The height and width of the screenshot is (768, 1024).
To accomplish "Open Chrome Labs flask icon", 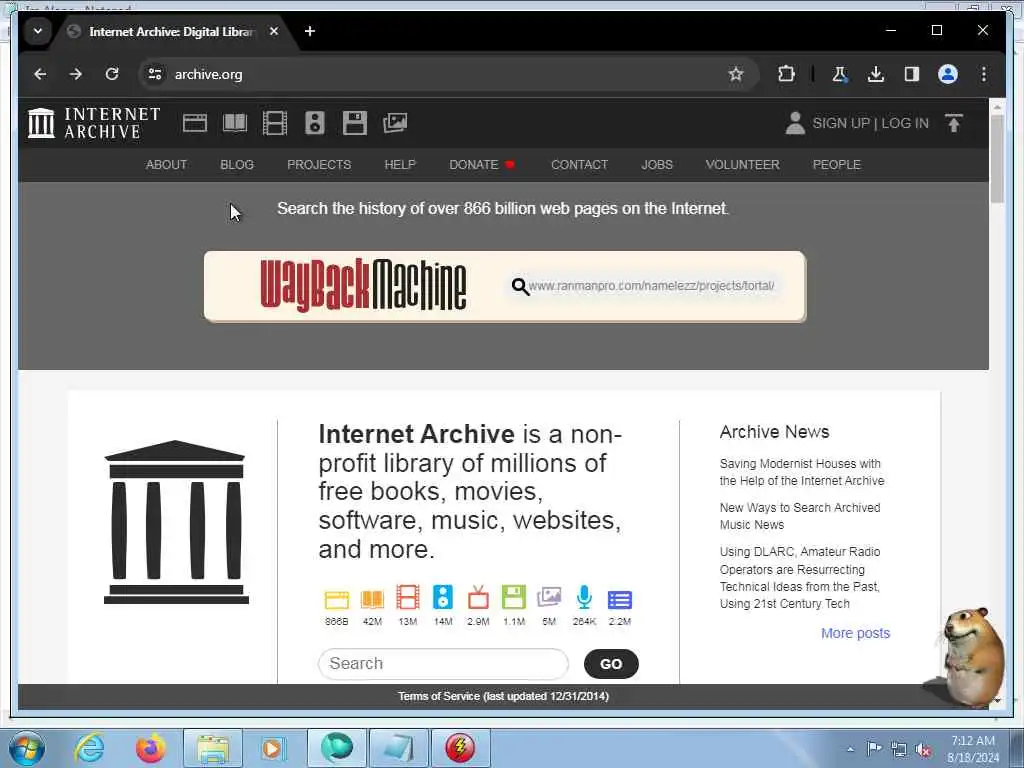I will (x=839, y=74).
